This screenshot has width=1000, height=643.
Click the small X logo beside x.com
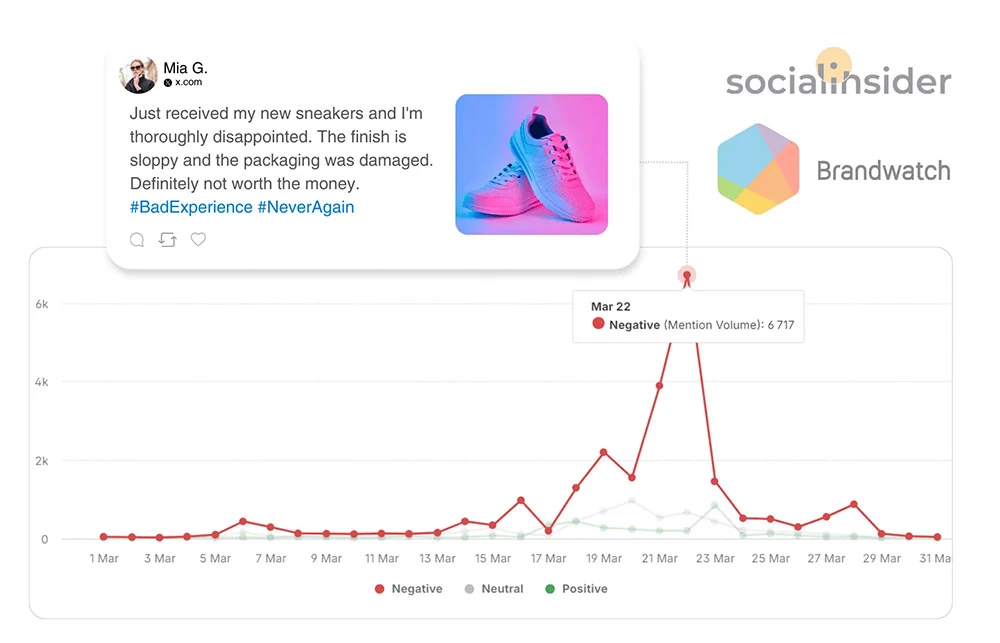(x=168, y=83)
